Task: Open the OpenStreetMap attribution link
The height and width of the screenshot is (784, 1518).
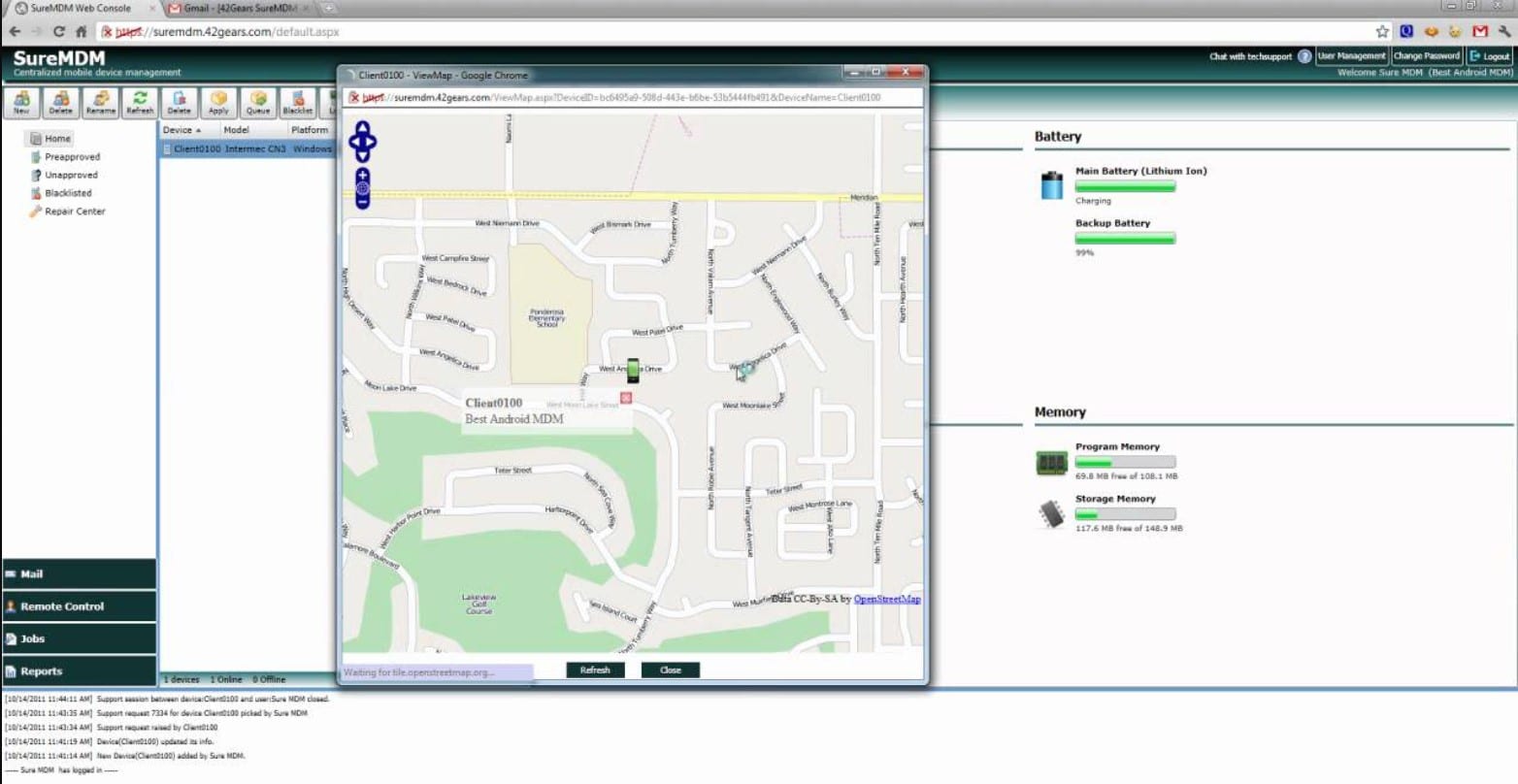Action: tap(887, 600)
